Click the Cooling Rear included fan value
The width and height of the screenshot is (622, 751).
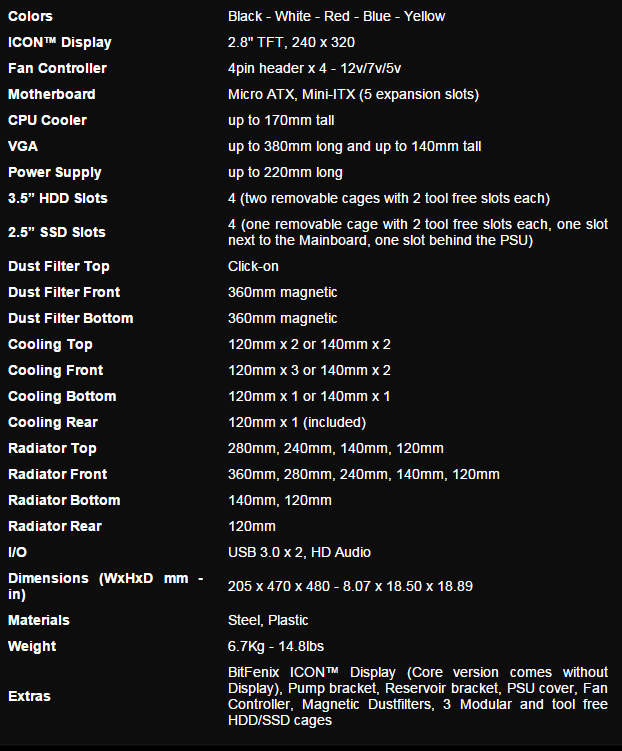tap(297, 422)
